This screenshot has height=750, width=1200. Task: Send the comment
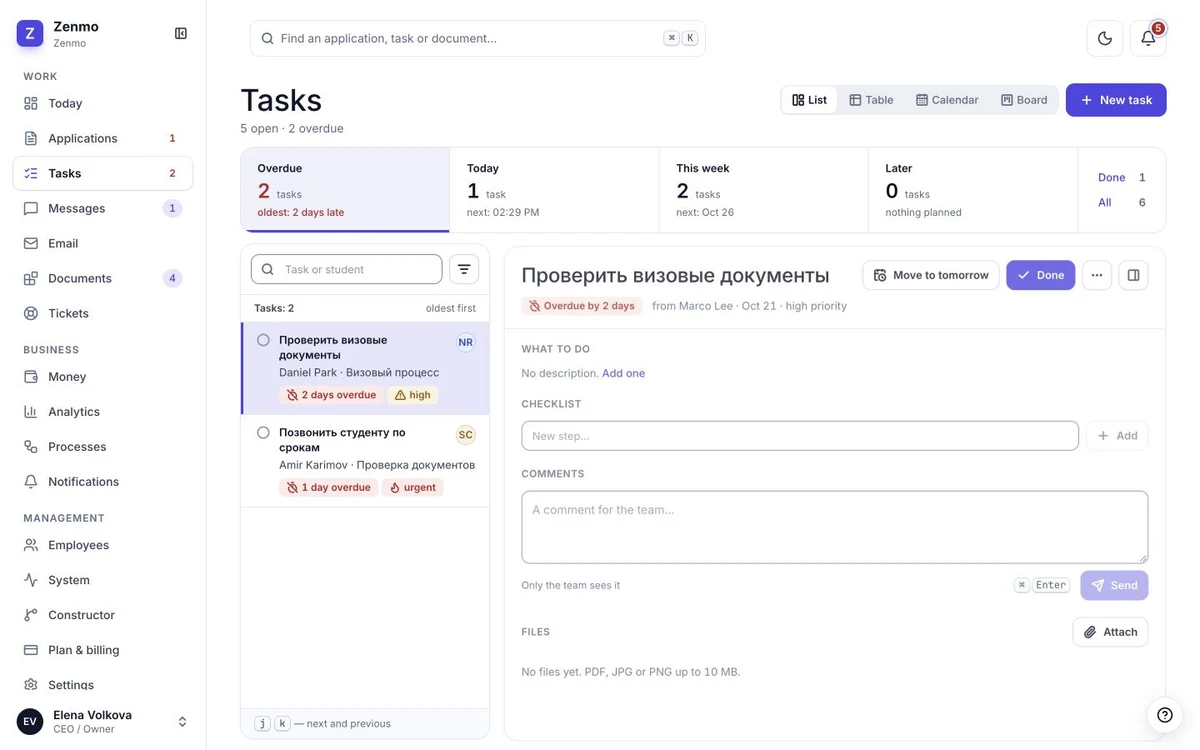[x=1114, y=585]
